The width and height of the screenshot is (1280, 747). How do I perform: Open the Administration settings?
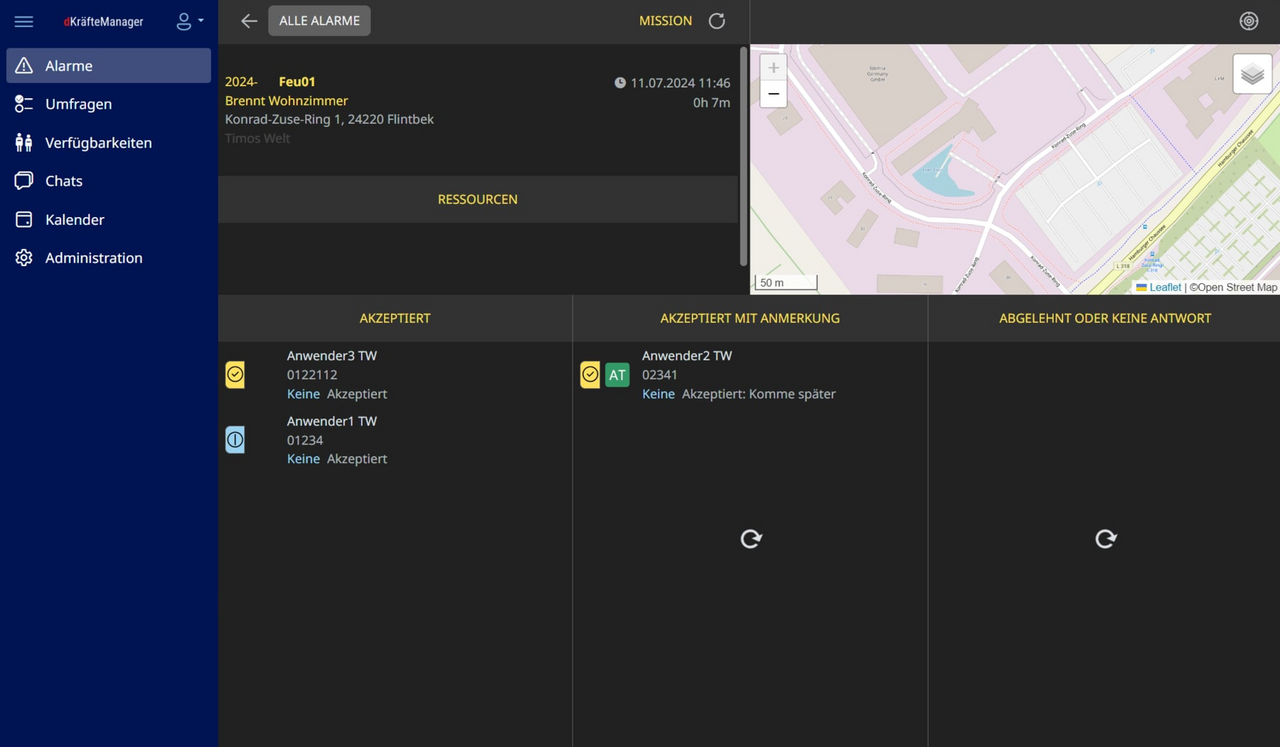pos(93,258)
